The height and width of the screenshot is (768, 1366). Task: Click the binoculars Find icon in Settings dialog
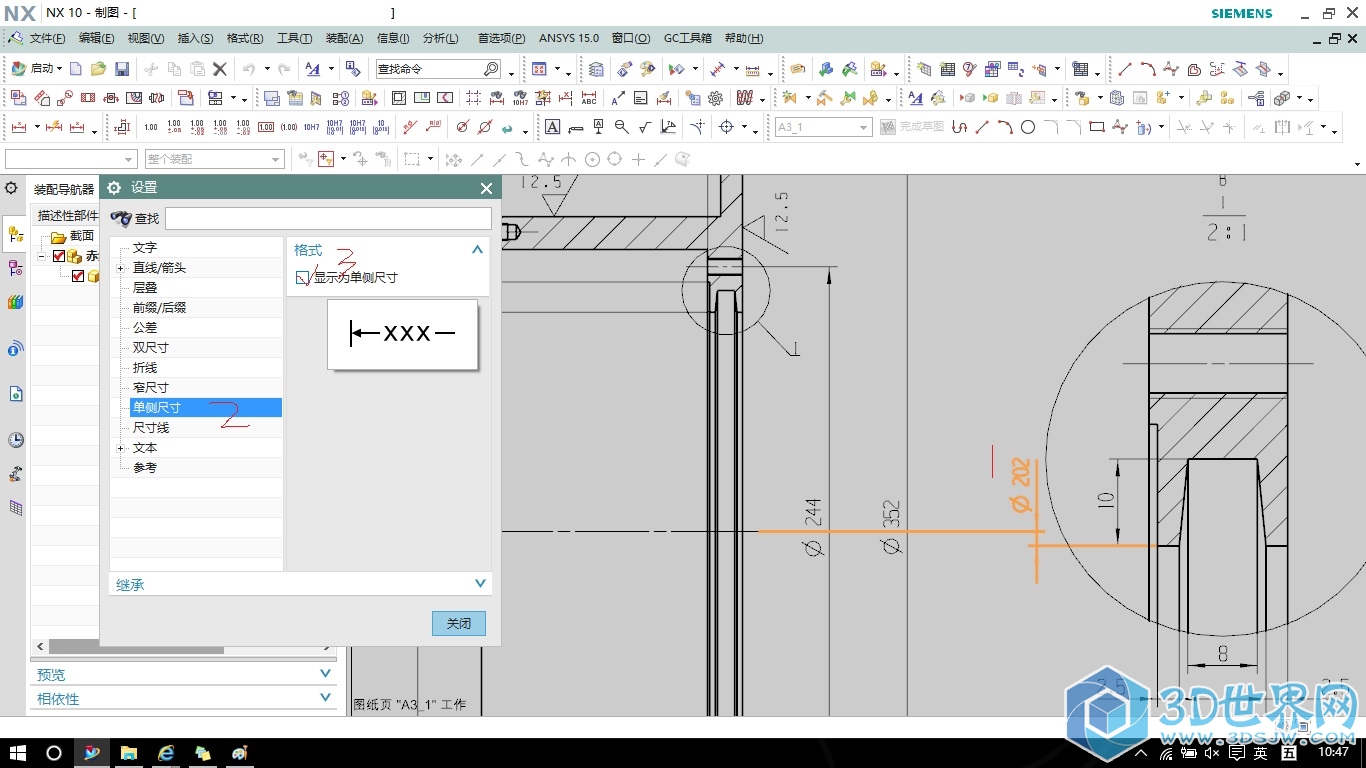point(121,218)
